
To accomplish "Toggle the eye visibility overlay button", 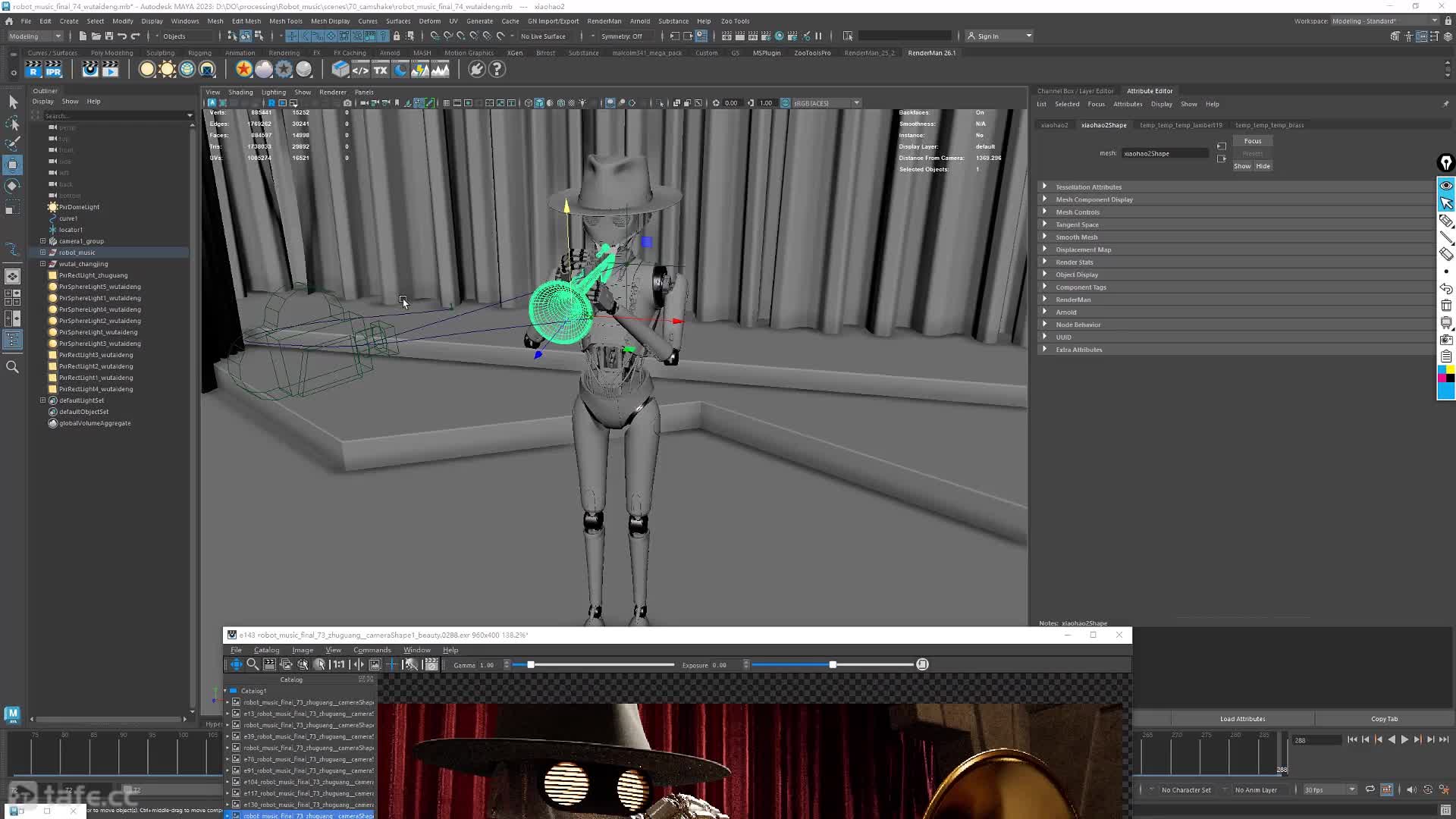I will 1446,186.
